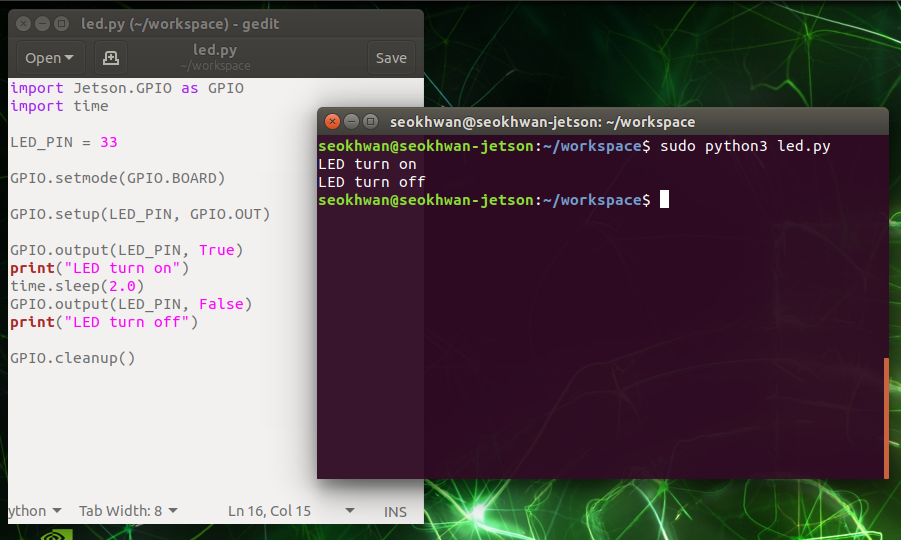Viewport: 901px width, 540px height.
Task: Click the NVIDIA logo at the desktop bottom
Action: 57,535
